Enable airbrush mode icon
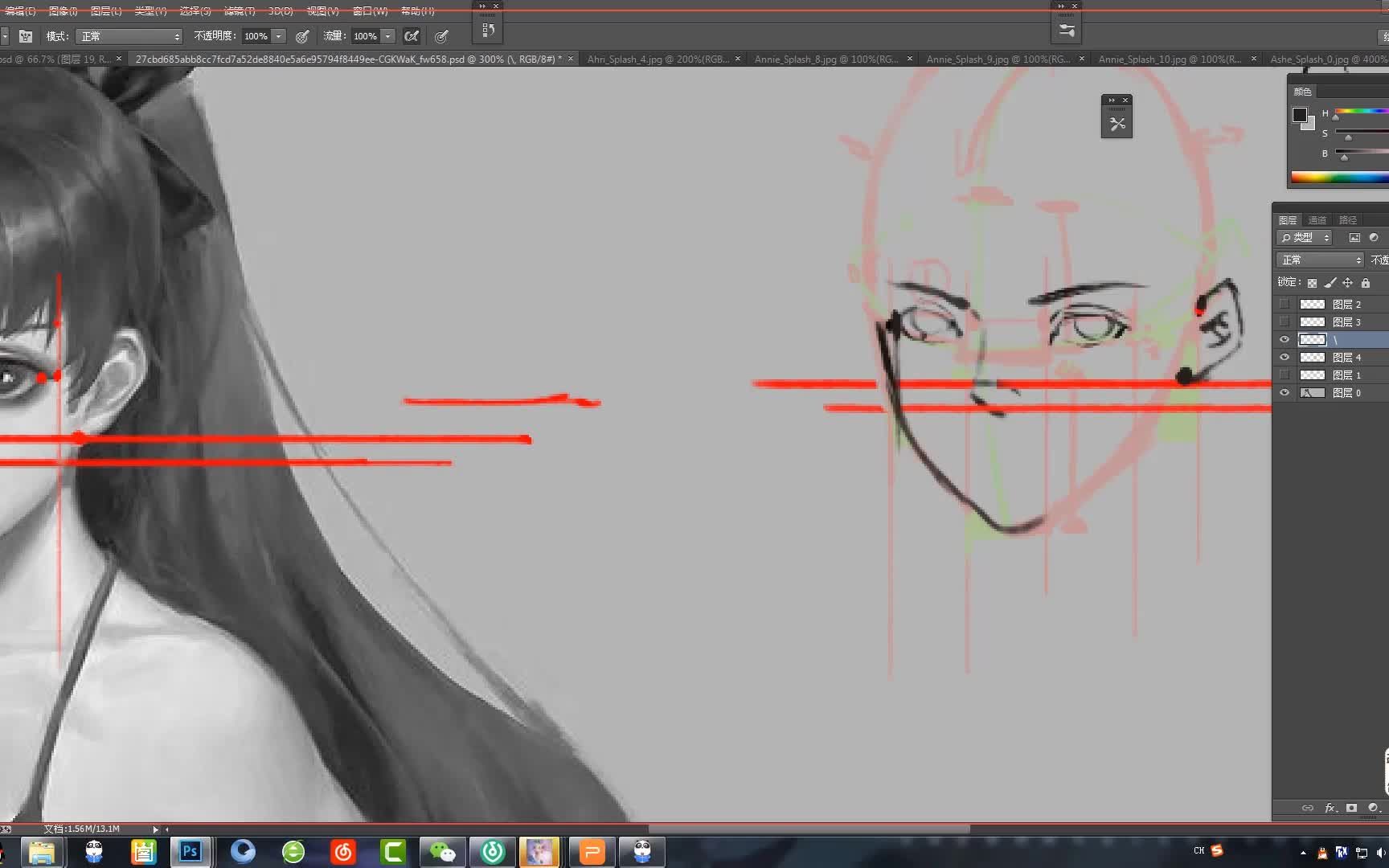The image size is (1389, 868). tap(412, 36)
